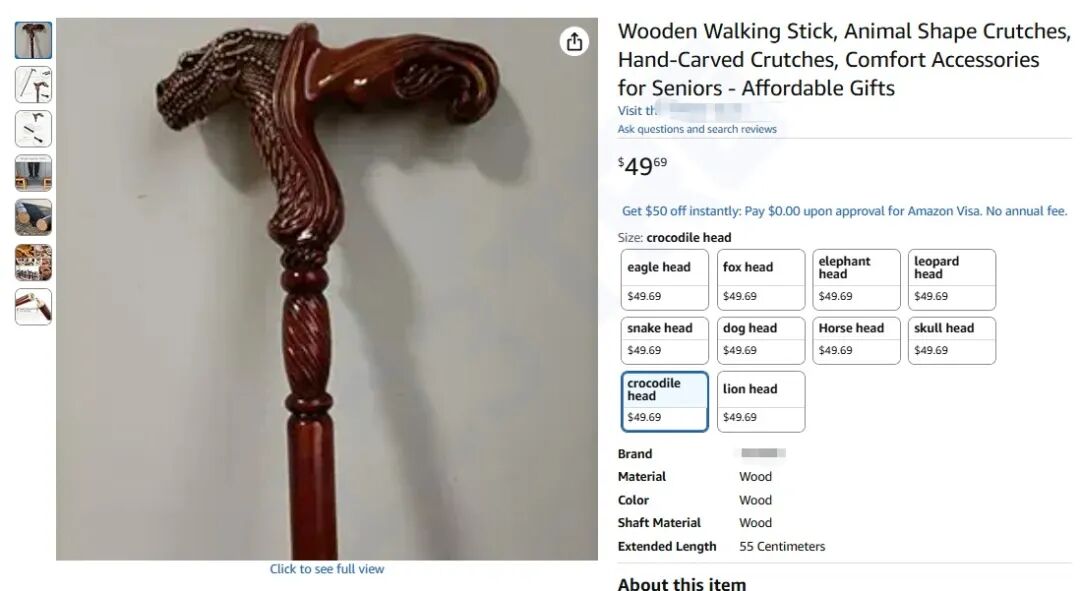
Task: Select the skull head variant
Action: pos(952,340)
